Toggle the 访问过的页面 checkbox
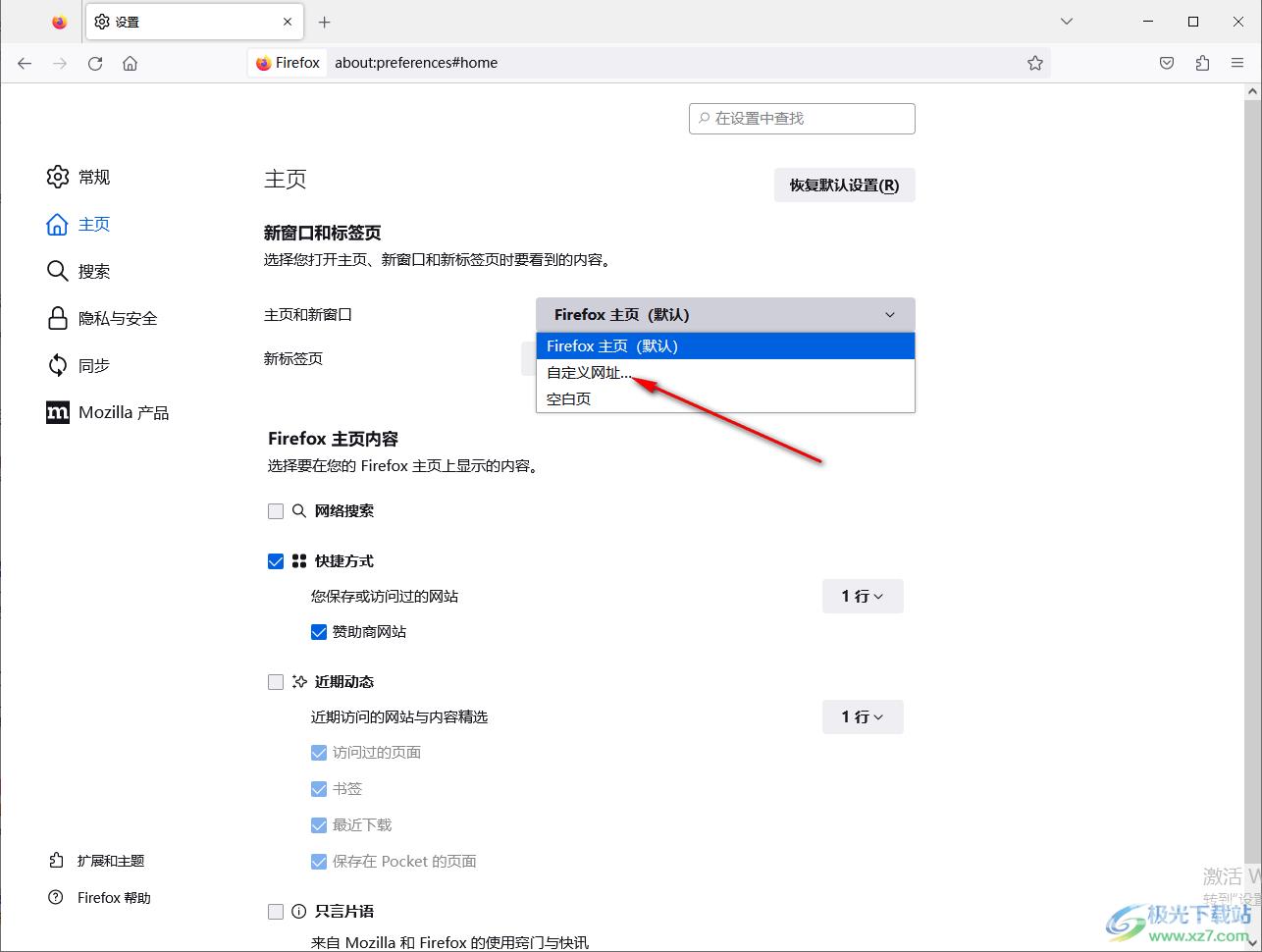The width and height of the screenshot is (1262, 952). tap(319, 753)
